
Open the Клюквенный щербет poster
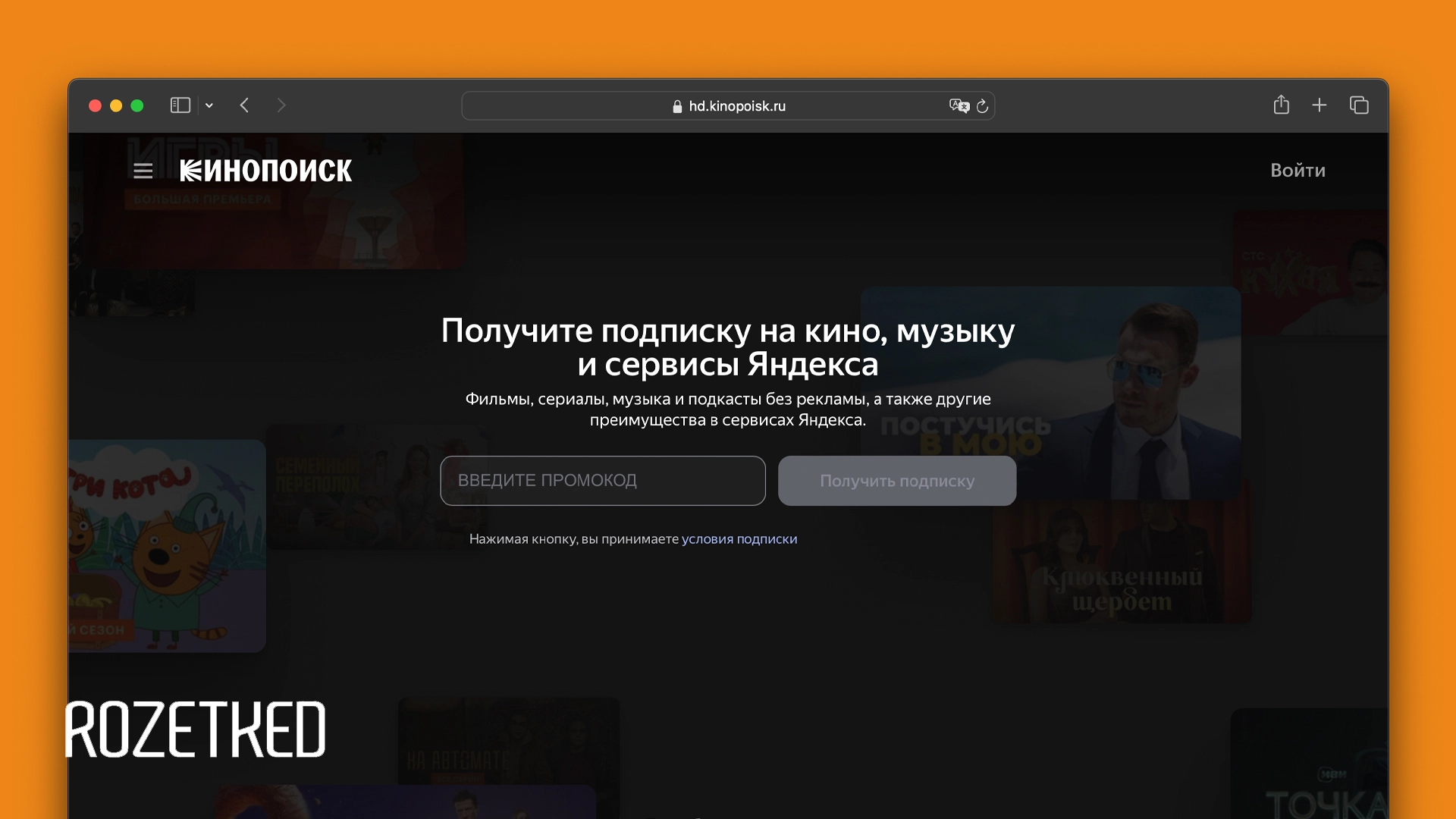[1121, 565]
